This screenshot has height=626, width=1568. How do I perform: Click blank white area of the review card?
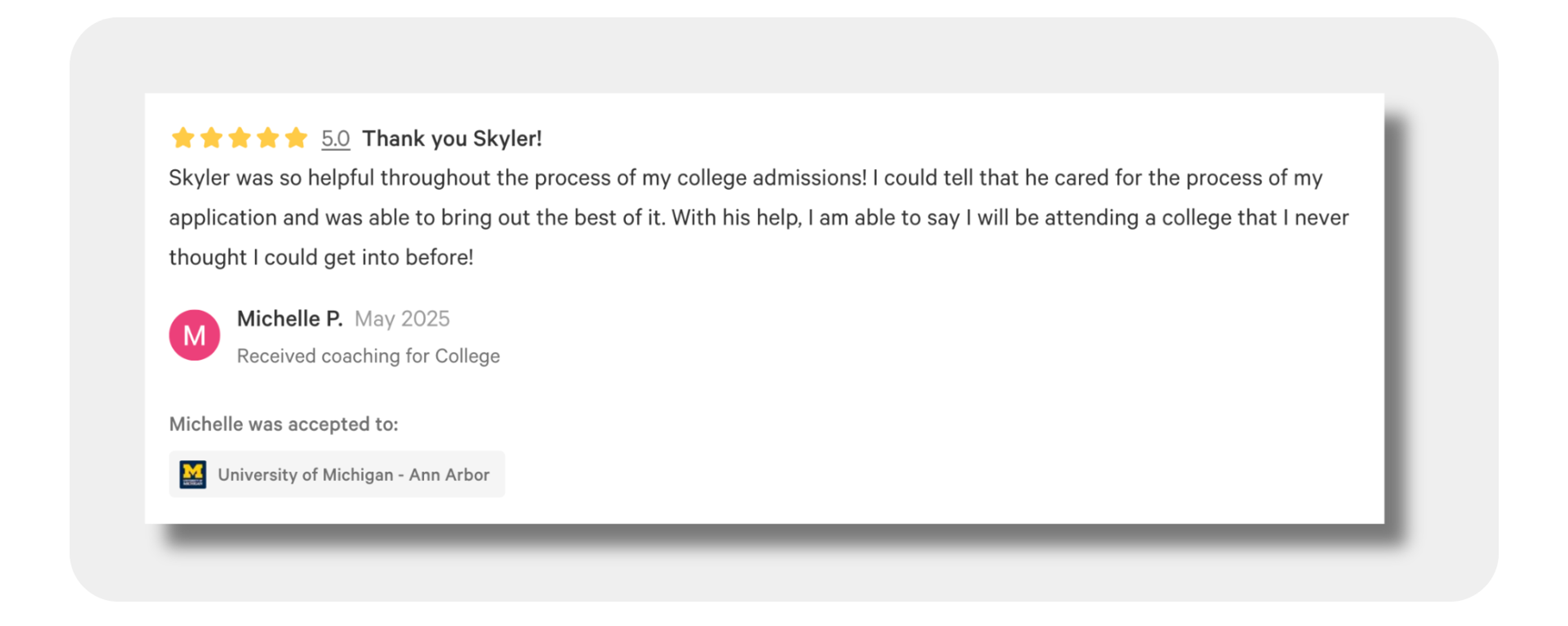click(x=974, y=396)
